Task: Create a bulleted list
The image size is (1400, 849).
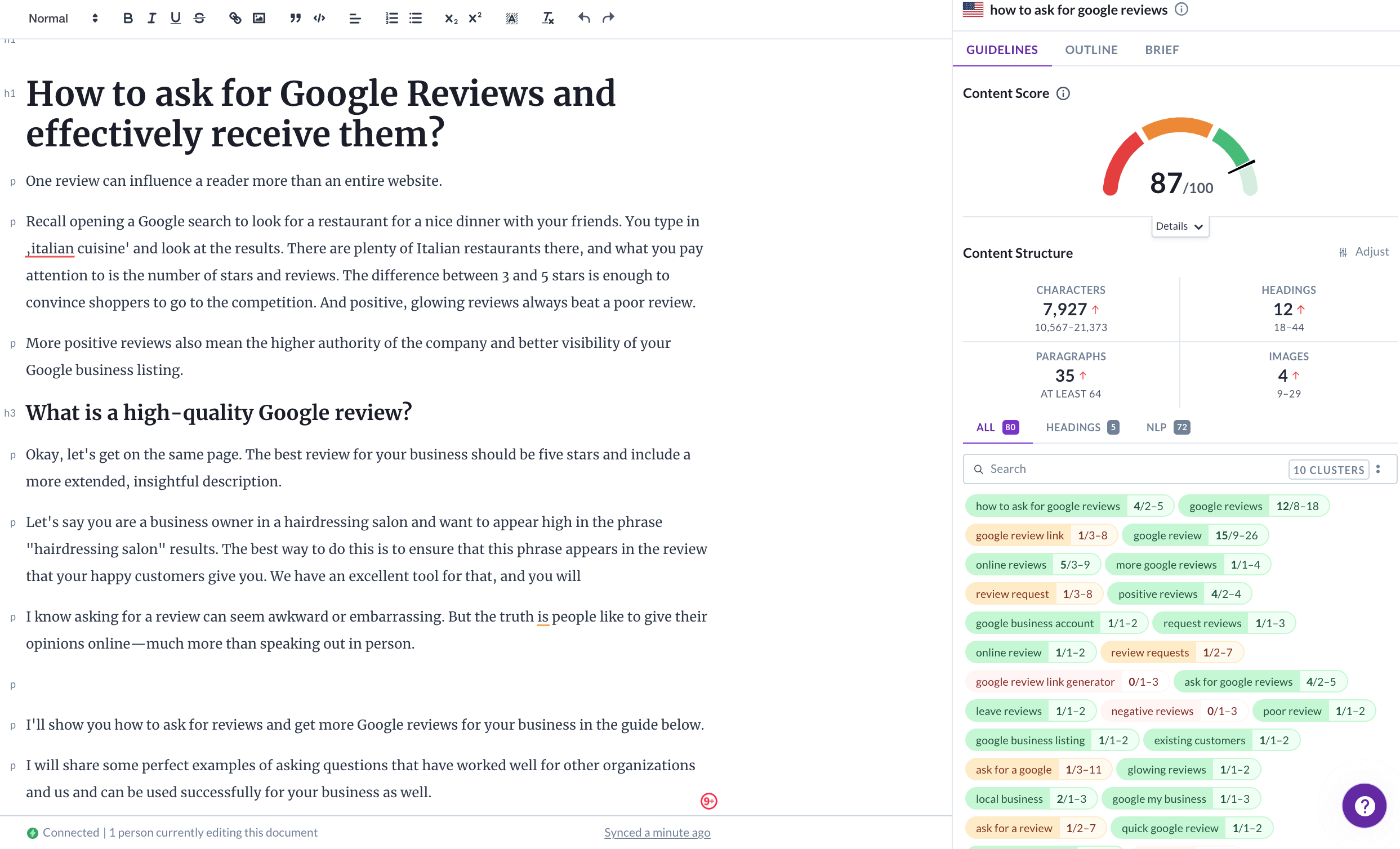Action: pyautogui.click(x=416, y=17)
